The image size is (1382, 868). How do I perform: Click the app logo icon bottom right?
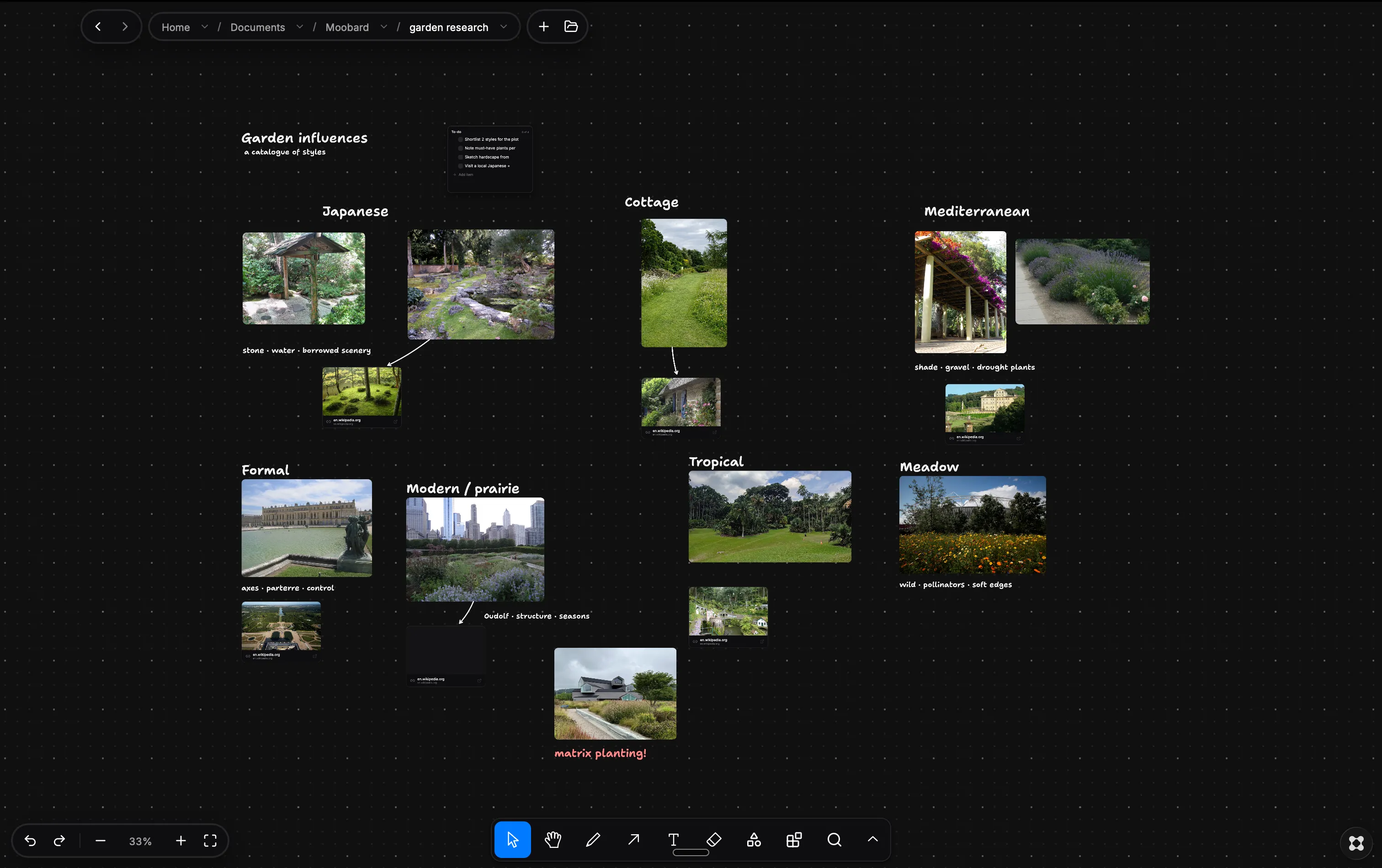[x=1356, y=843]
